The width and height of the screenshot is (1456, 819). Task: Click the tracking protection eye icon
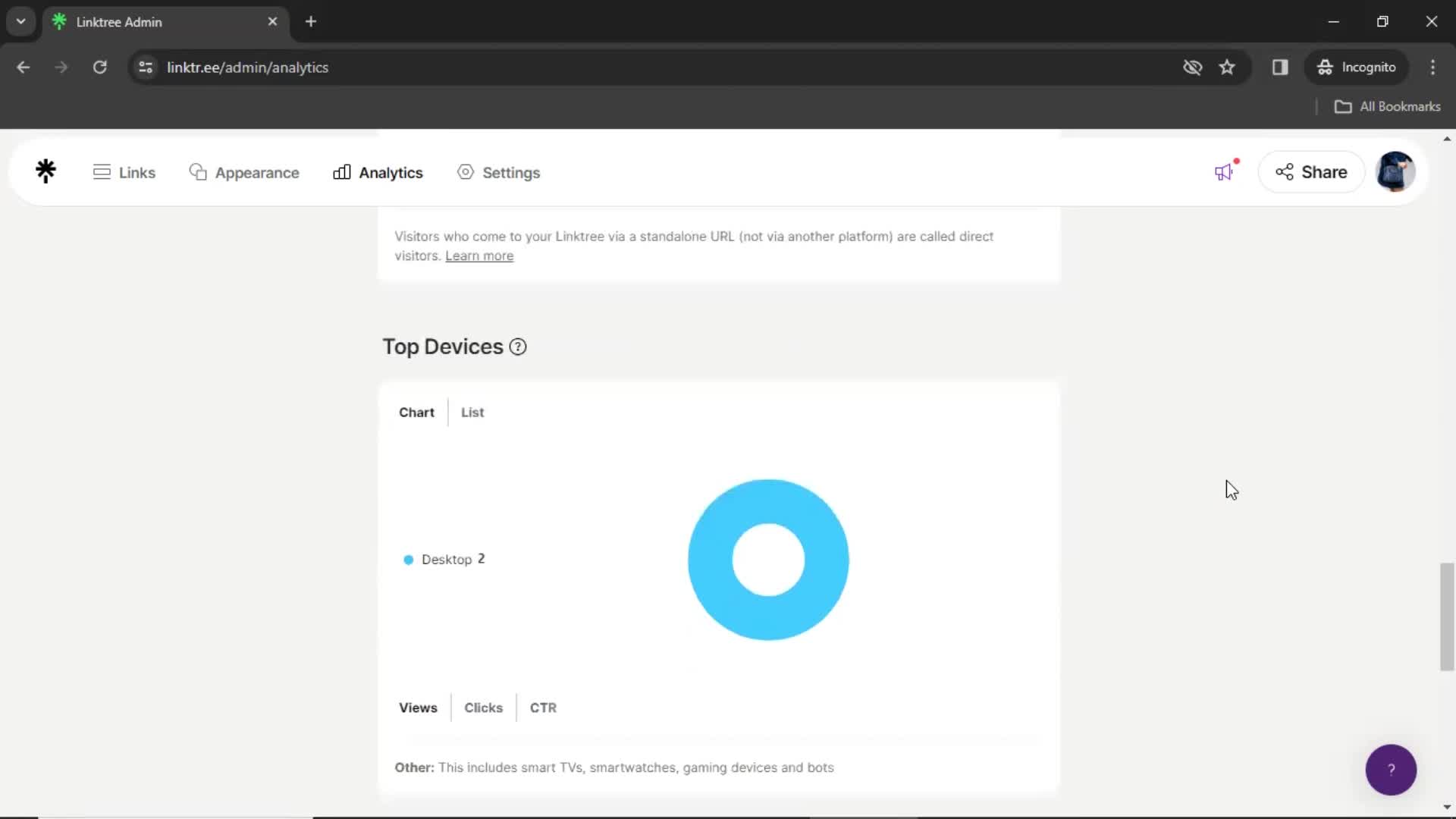tap(1192, 67)
